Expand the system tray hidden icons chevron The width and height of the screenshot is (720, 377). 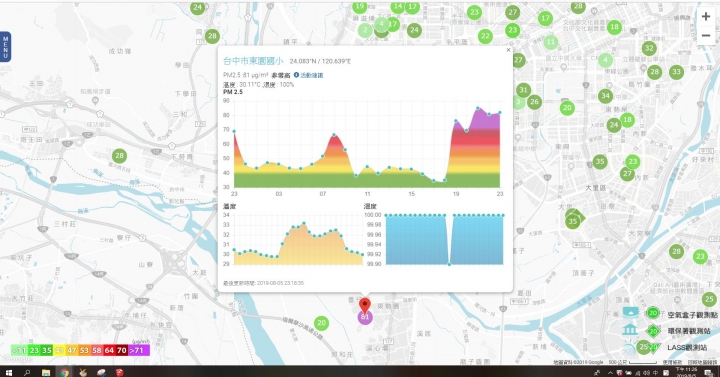610,373
